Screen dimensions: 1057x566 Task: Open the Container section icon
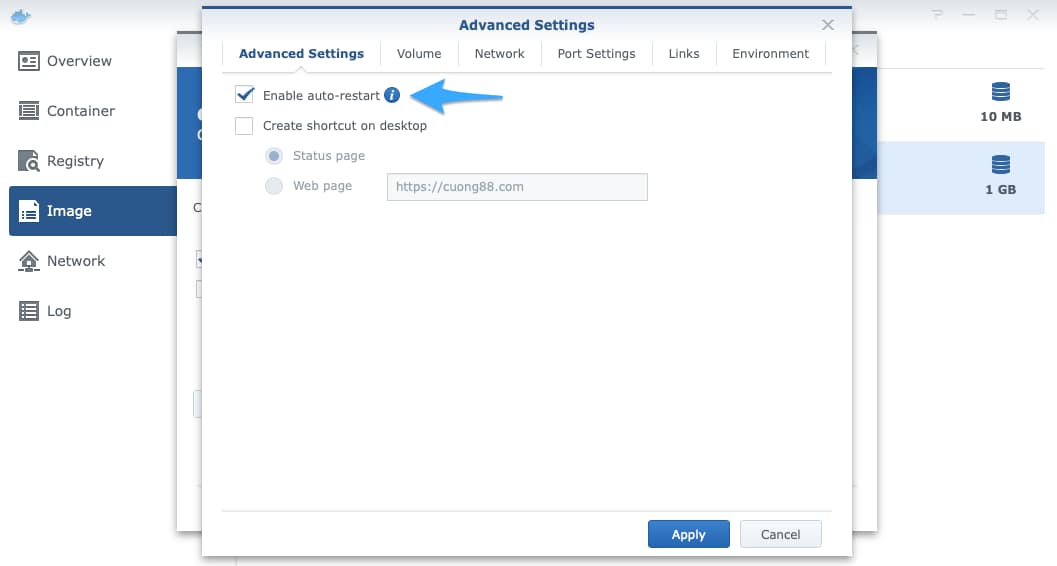coord(29,111)
